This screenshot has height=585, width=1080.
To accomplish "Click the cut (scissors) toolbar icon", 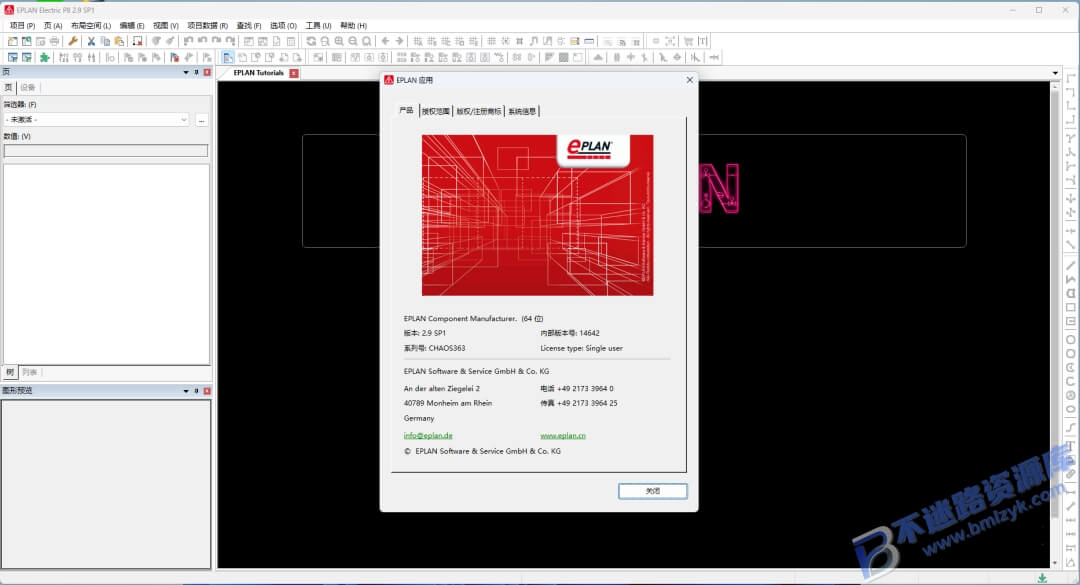I will [x=91, y=41].
